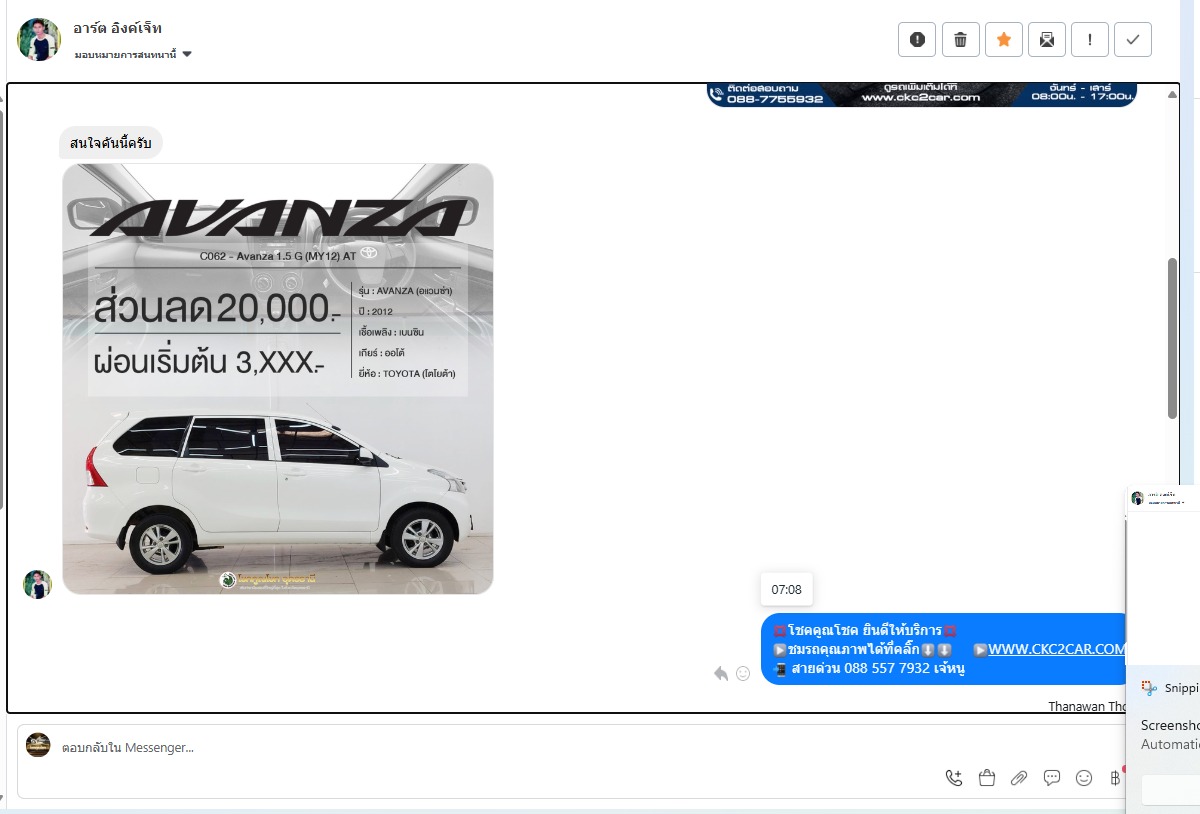This screenshot has width=1200, height=814.
Task: Reply to the blue message using arrow icon
Action: tap(721, 673)
